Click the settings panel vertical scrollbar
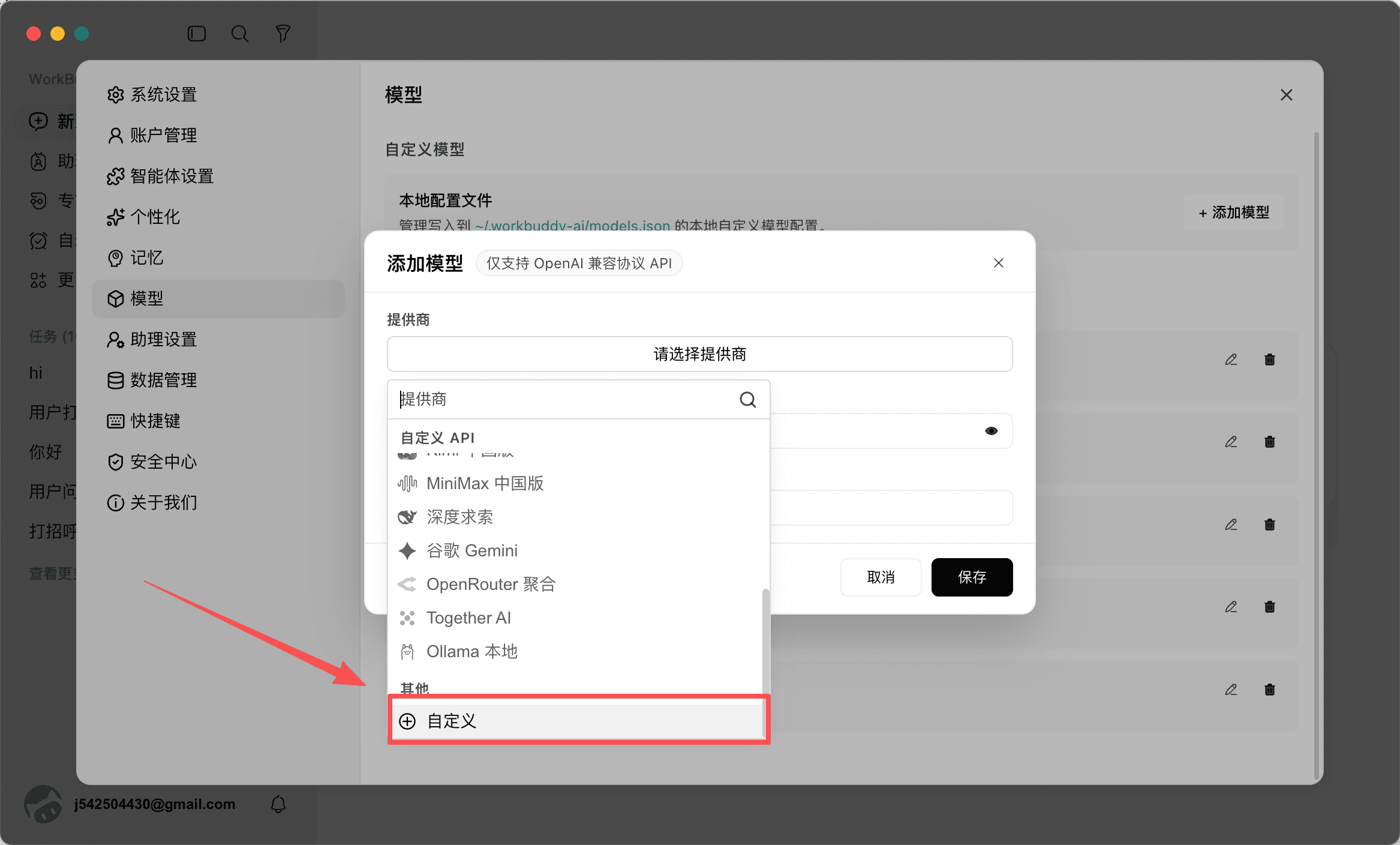1400x845 pixels. click(x=1317, y=456)
